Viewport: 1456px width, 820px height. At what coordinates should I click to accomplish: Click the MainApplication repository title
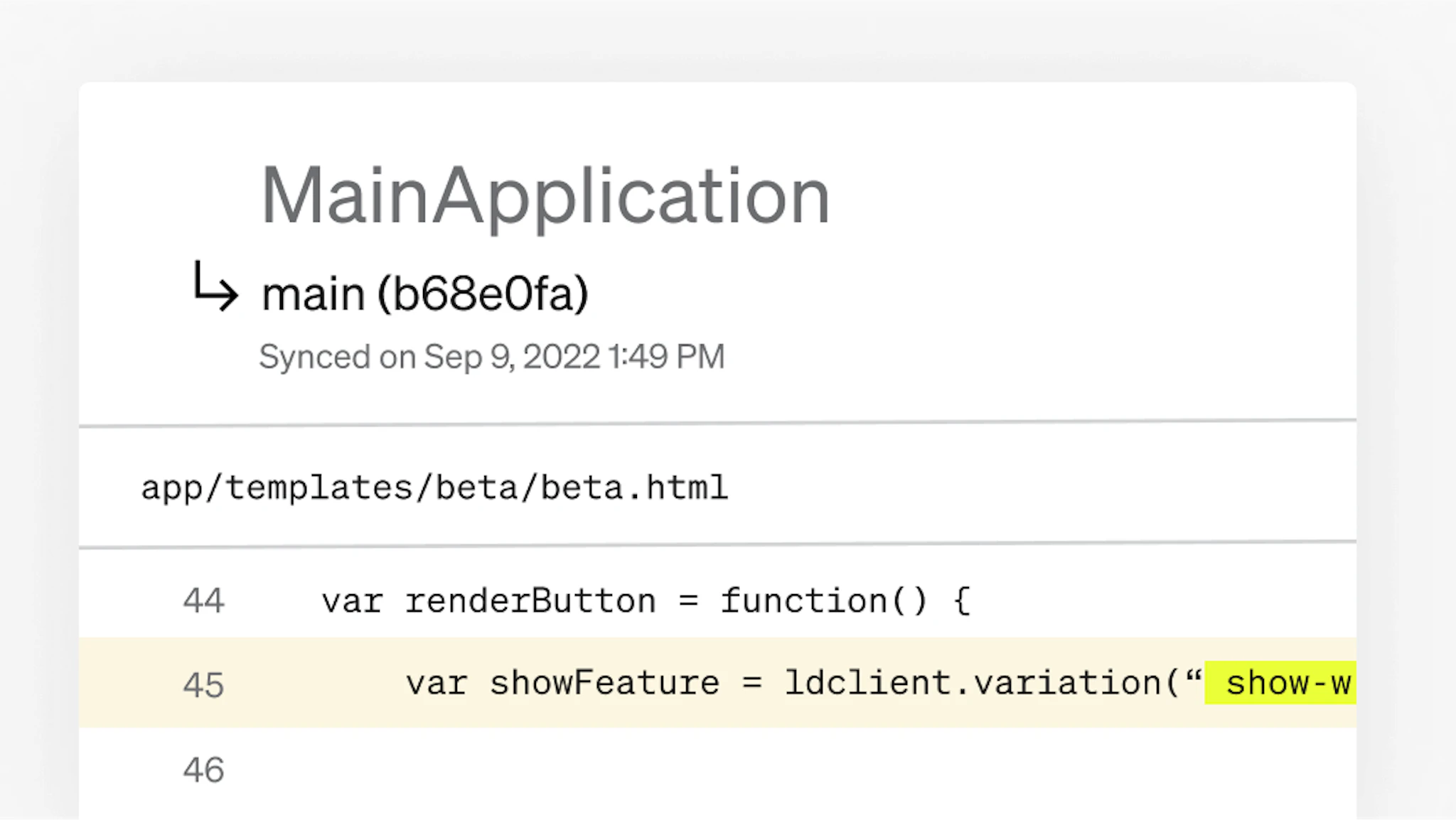[x=545, y=196]
